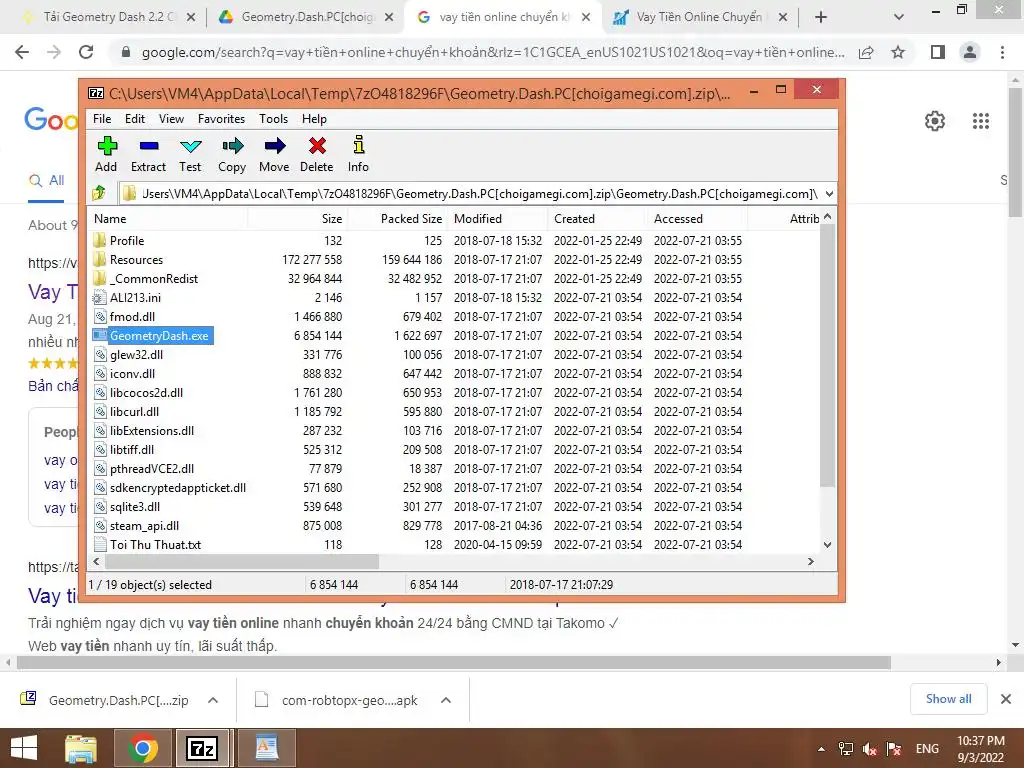Open Chrome three-dot menu

(1002, 52)
